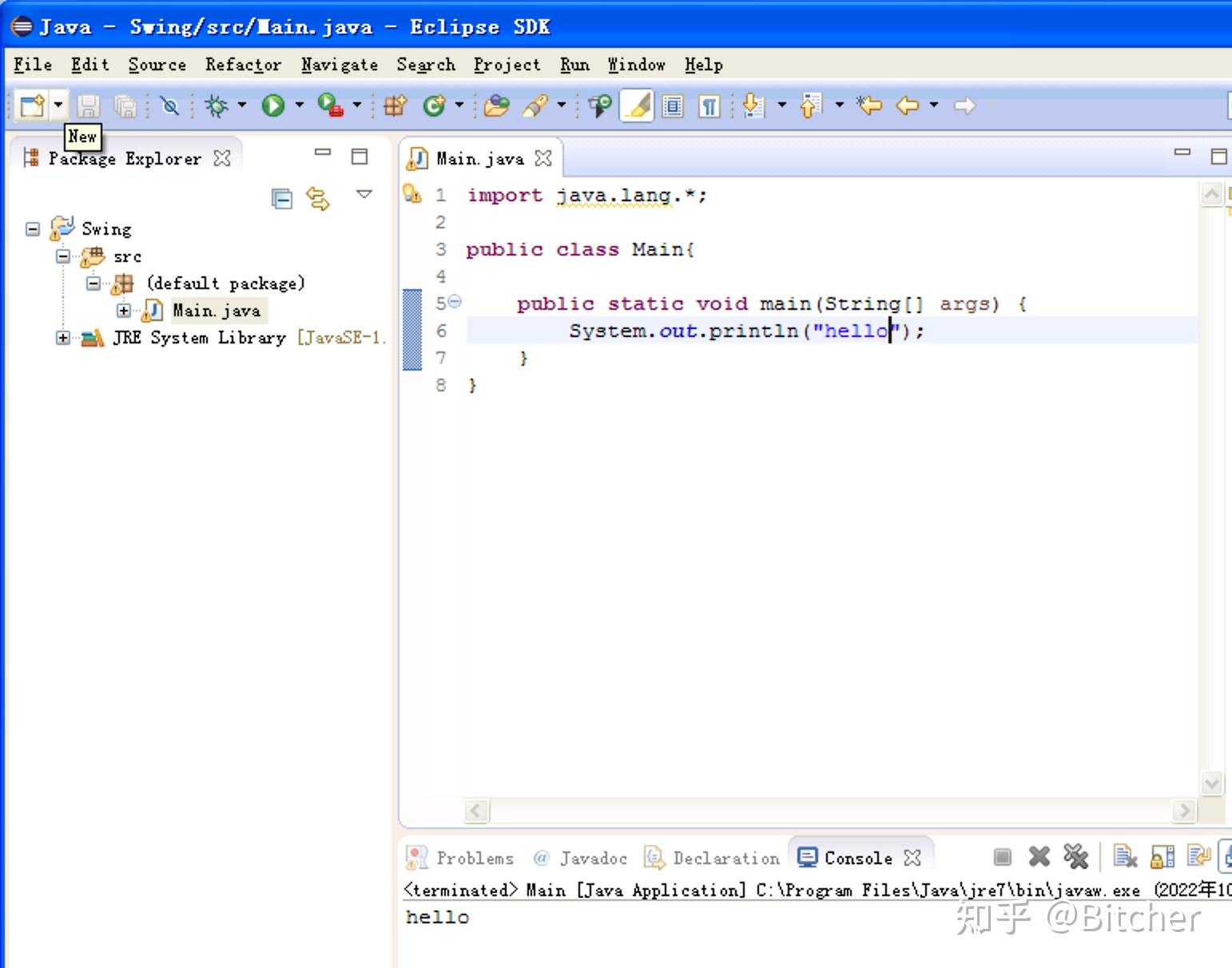The width and height of the screenshot is (1232, 968).
Task: Toggle Mark Occurrences highlighter icon
Action: pos(637,105)
